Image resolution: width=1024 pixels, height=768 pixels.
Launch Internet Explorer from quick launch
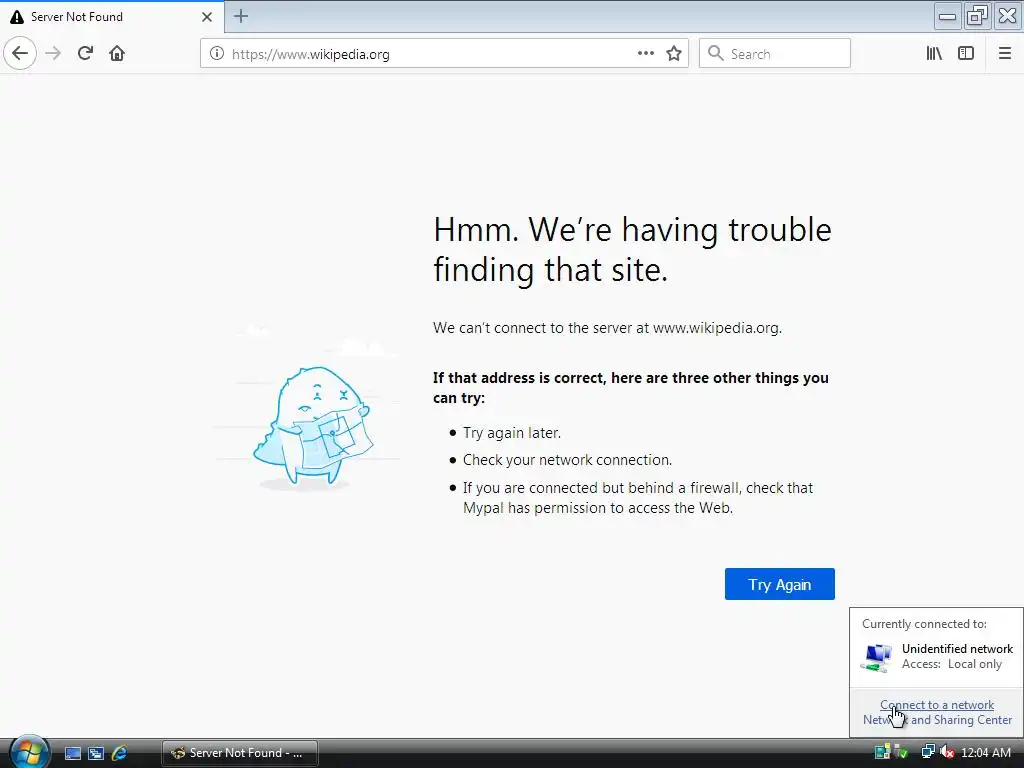point(119,753)
